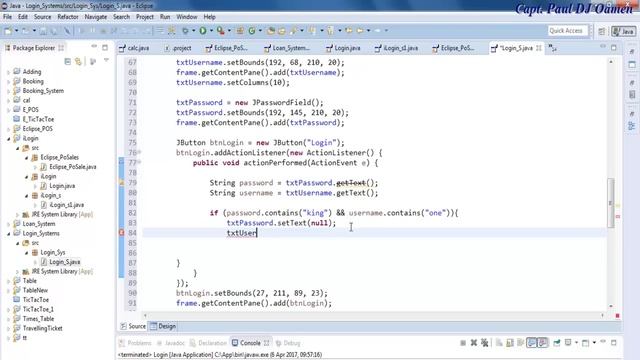Click the Run (green play) toolbar button
This screenshot has height=360, width=640.
tap(203, 31)
